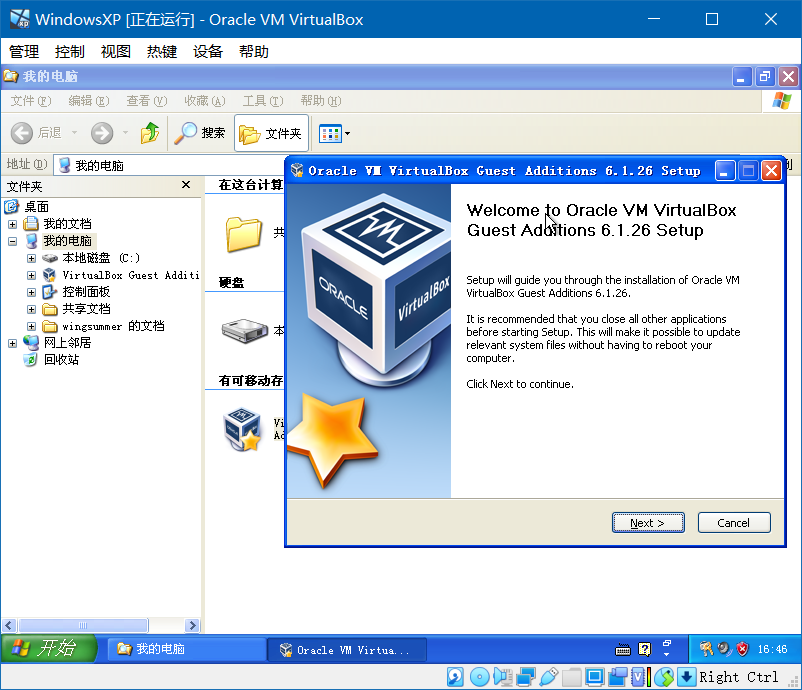Open the 帮助 (H) menu in explorer
The height and width of the screenshot is (690, 802).
321,101
